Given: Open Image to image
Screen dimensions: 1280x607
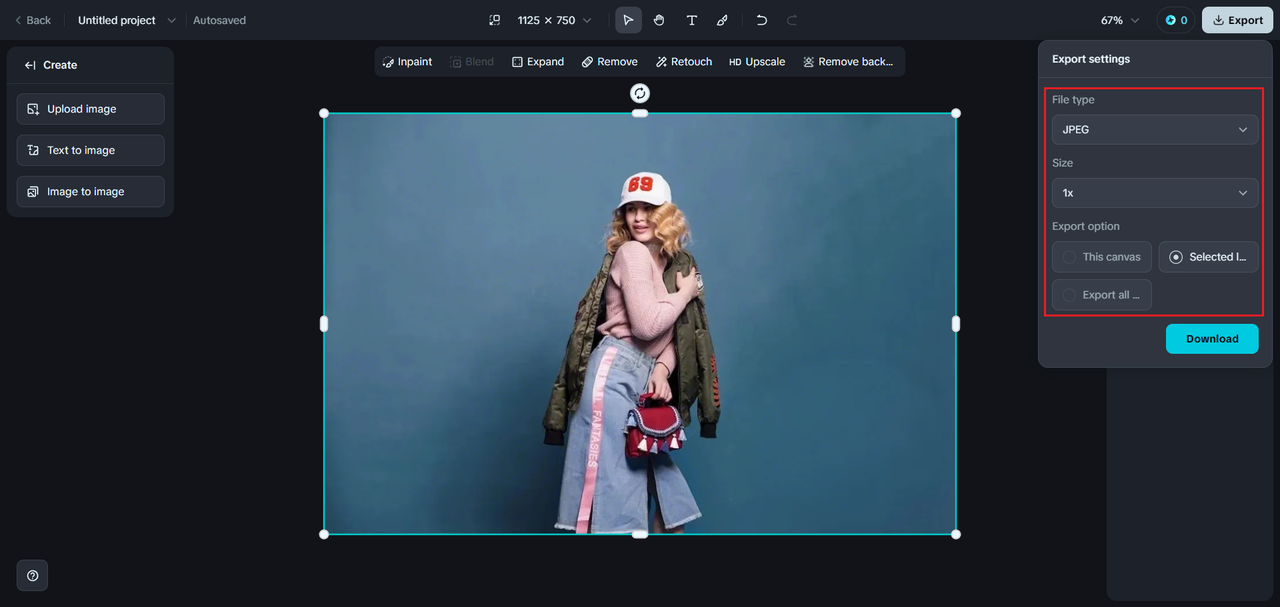Looking at the screenshot, I should click(90, 192).
